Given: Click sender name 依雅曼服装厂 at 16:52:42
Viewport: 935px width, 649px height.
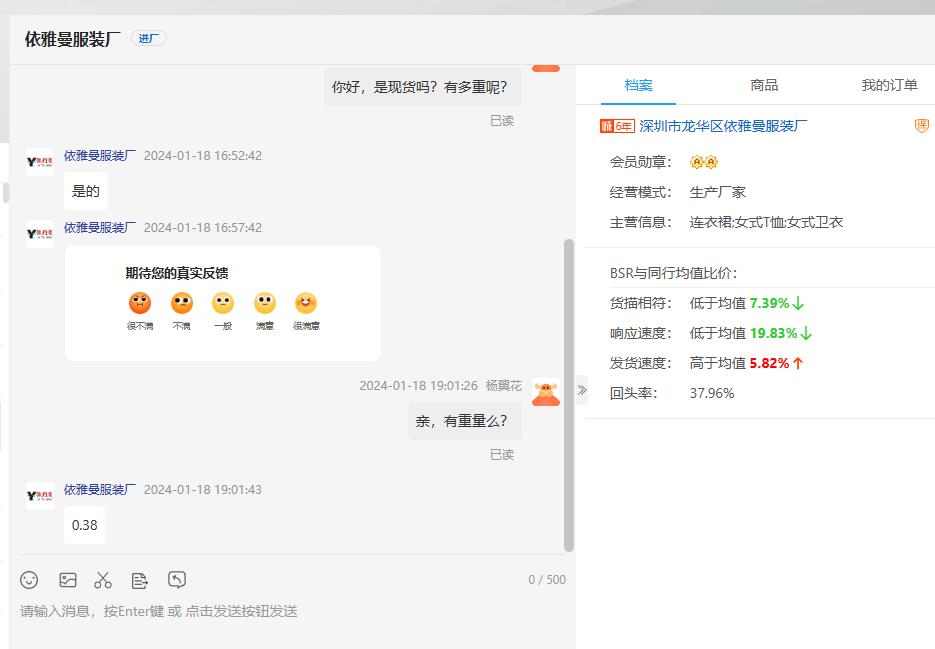Looking at the screenshot, I should click(100, 156).
